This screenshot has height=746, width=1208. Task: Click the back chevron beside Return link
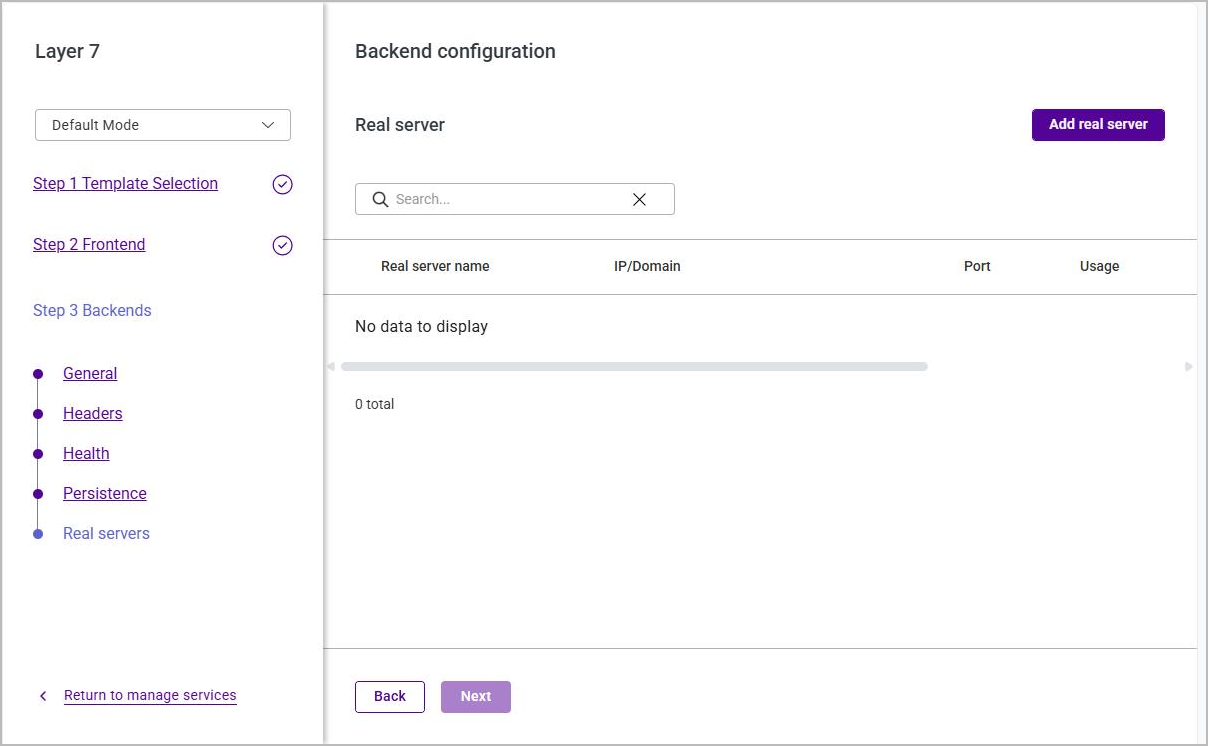coord(43,695)
